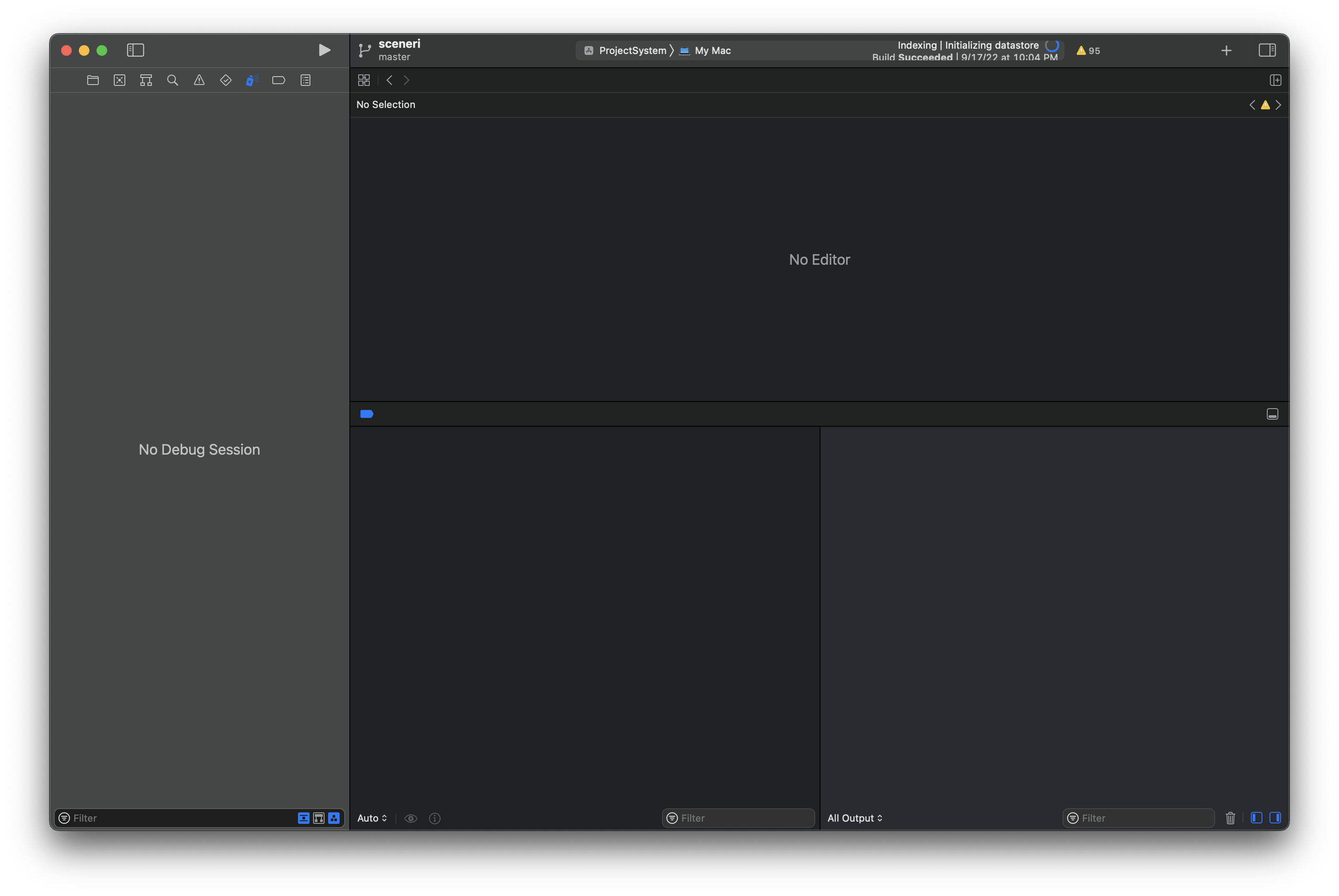
Task: Click the 95 warnings indicator
Action: click(1088, 51)
